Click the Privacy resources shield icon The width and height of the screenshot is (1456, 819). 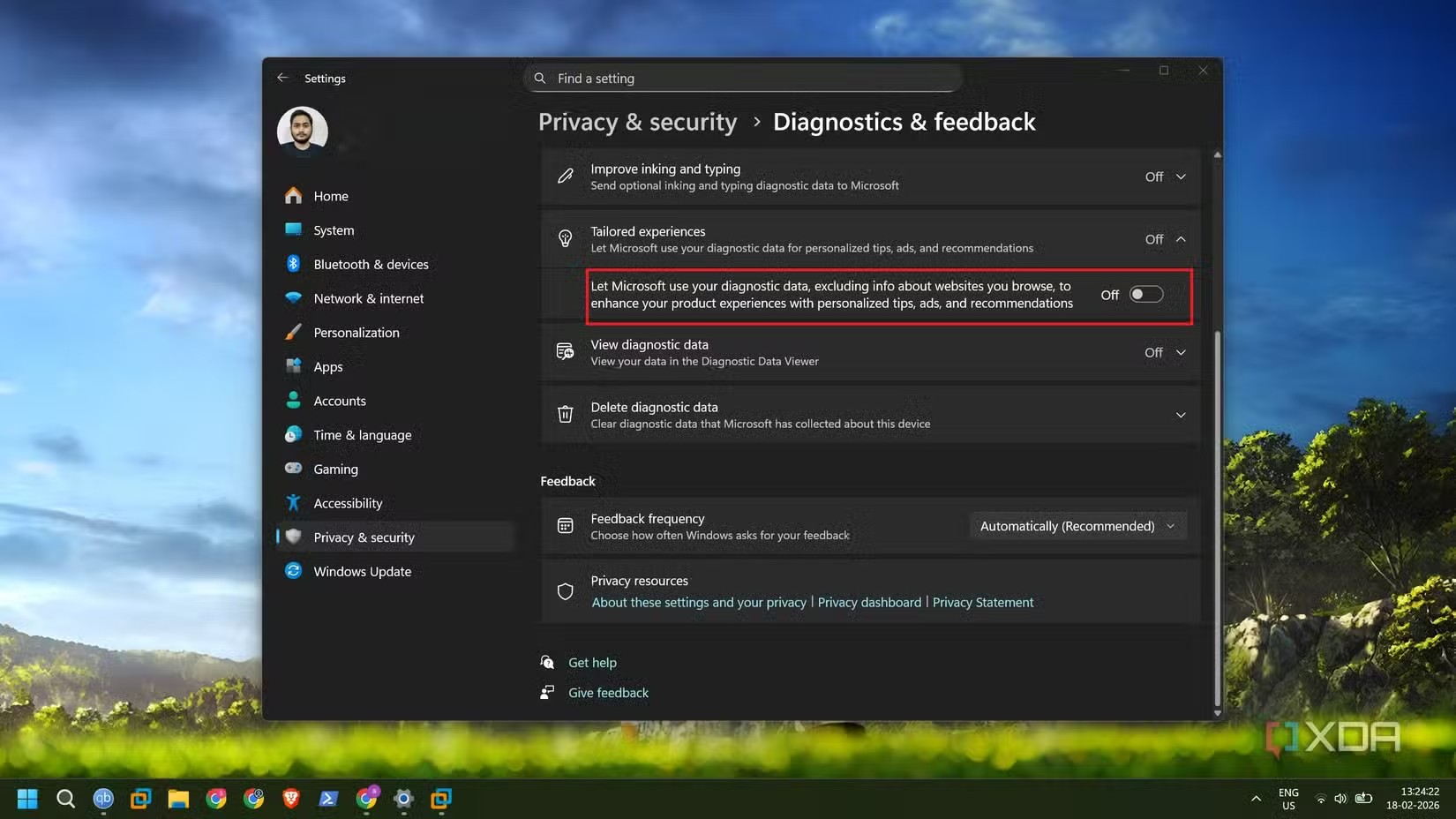pos(565,591)
